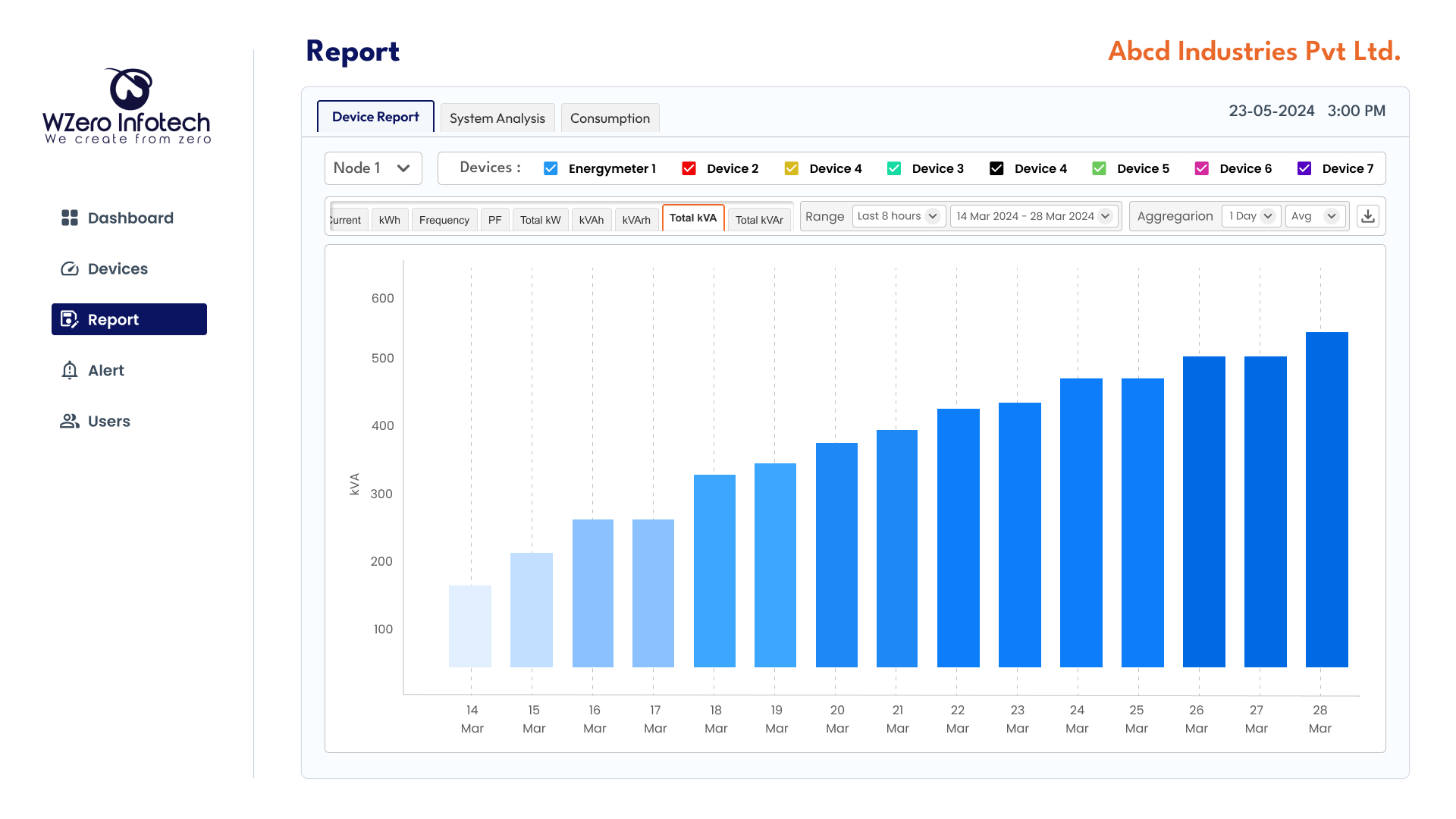Select the partially visible Current tab
The height and width of the screenshot is (819, 1456).
point(348,220)
